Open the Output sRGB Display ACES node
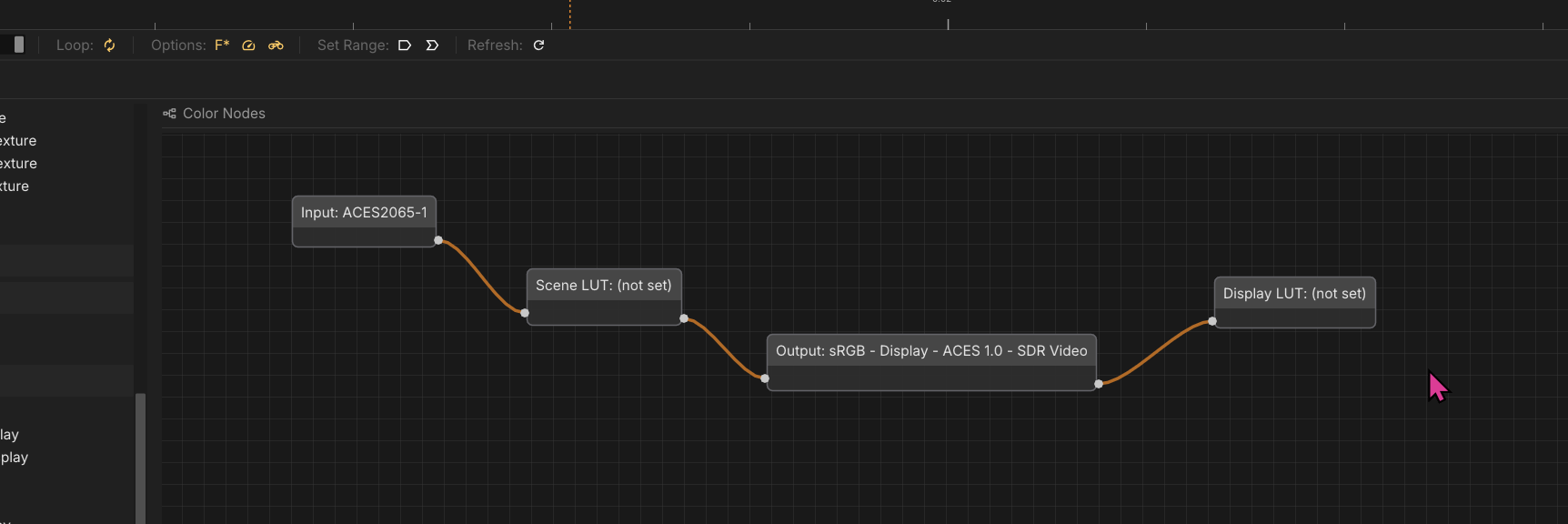The height and width of the screenshot is (524, 1568). [x=930, y=351]
